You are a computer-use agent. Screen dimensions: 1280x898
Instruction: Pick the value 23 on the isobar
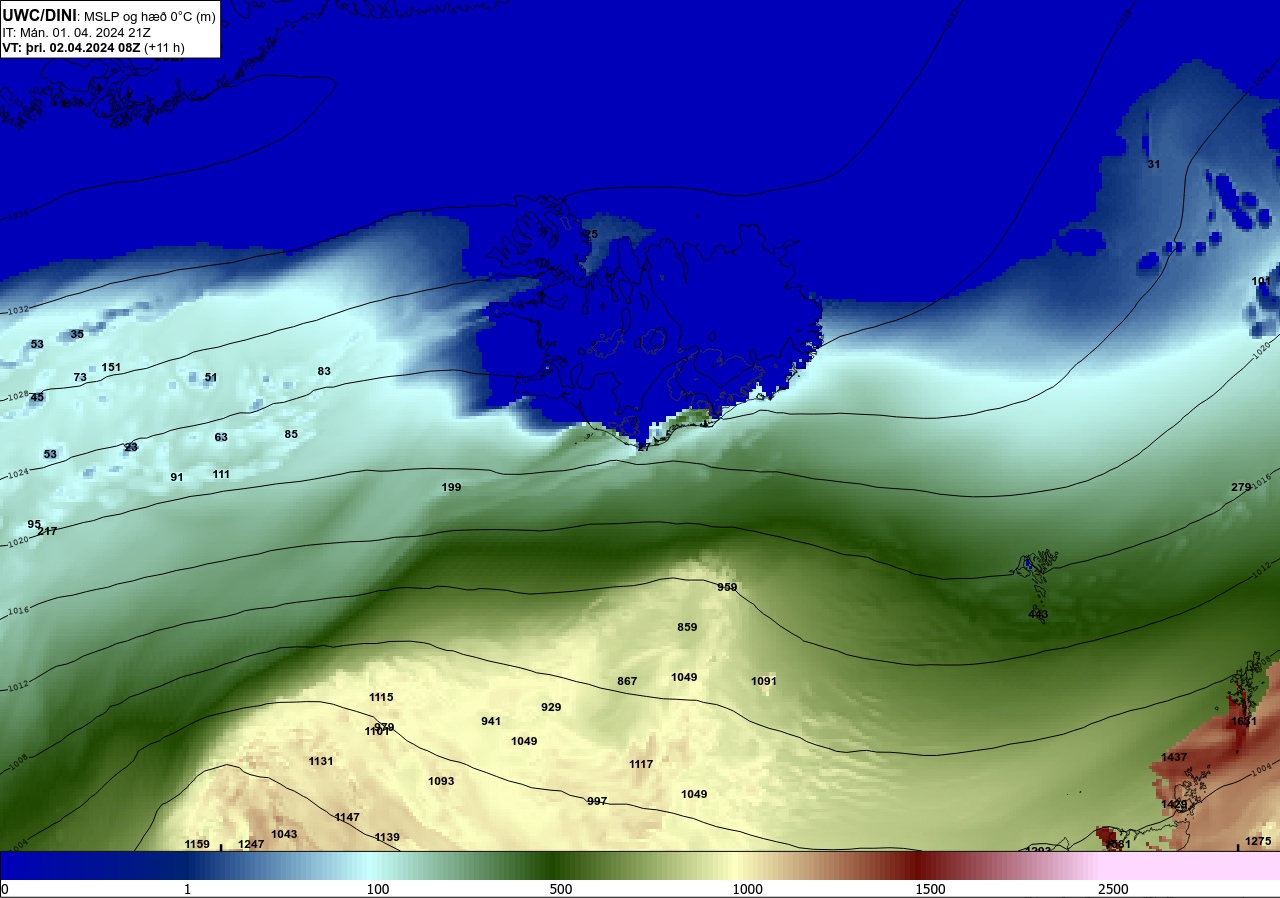[x=131, y=447]
